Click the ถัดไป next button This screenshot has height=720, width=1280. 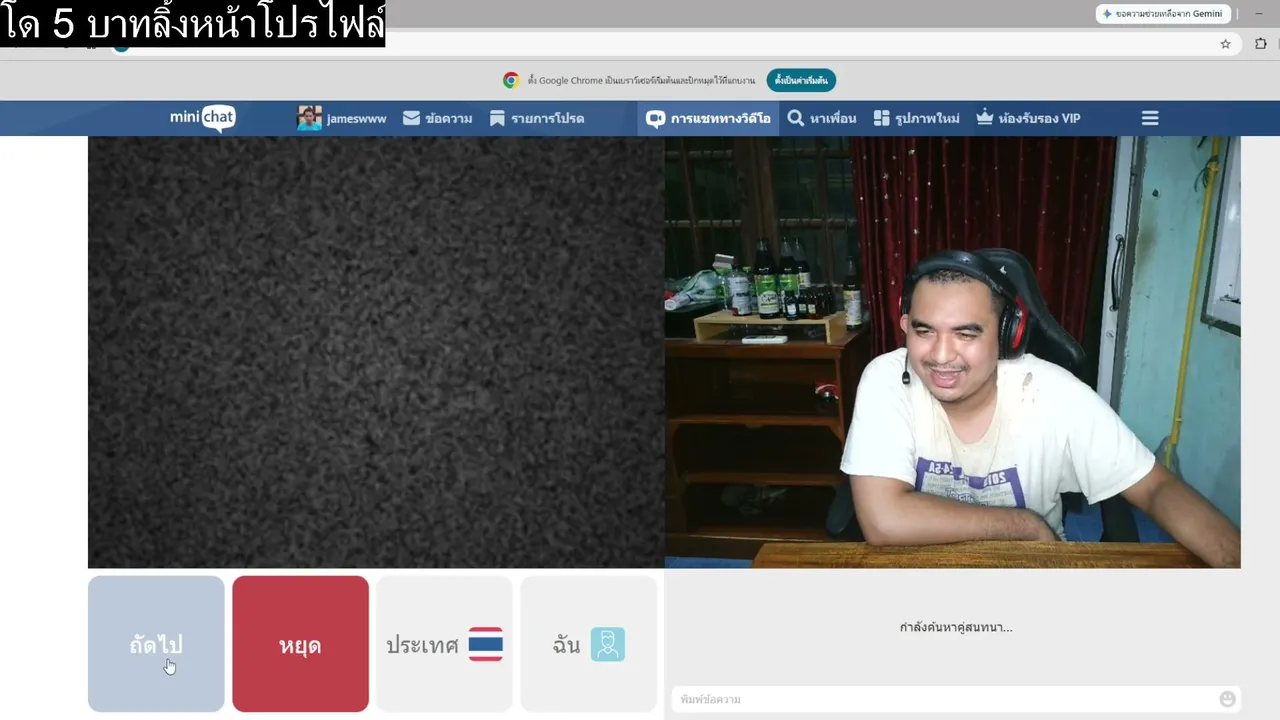[156, 644]
